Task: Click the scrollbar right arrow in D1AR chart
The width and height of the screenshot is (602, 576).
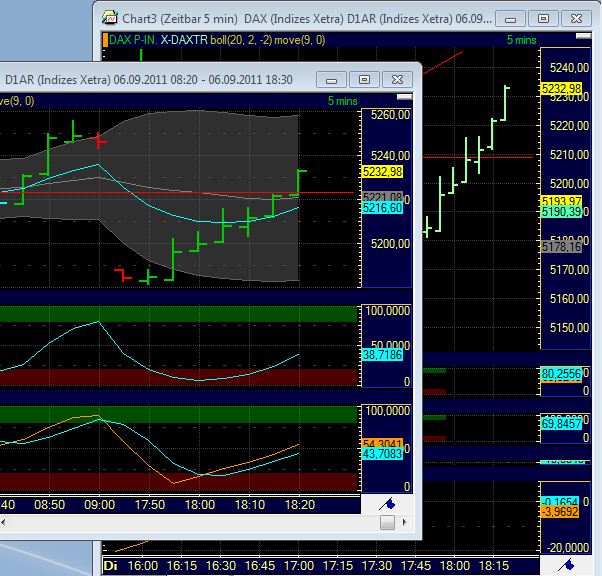Action: [404, 522]
